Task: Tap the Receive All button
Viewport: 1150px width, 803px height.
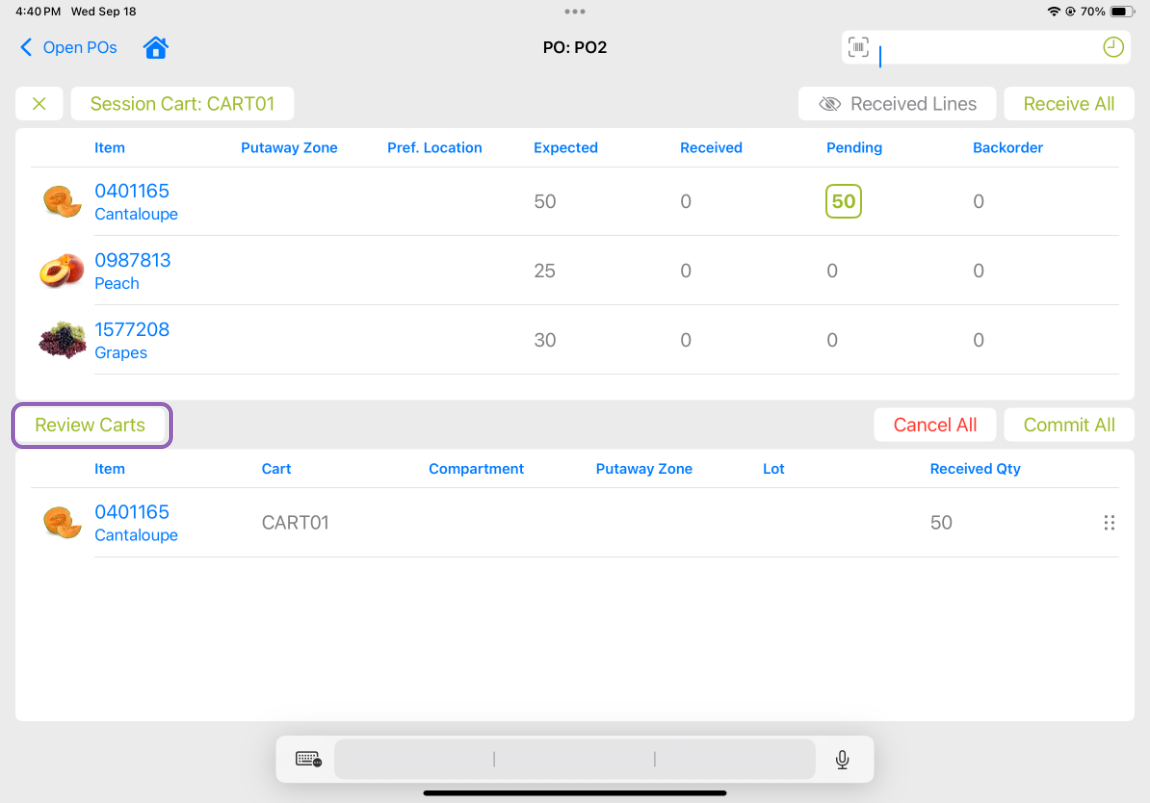Action: click(x=1068, y=104)
